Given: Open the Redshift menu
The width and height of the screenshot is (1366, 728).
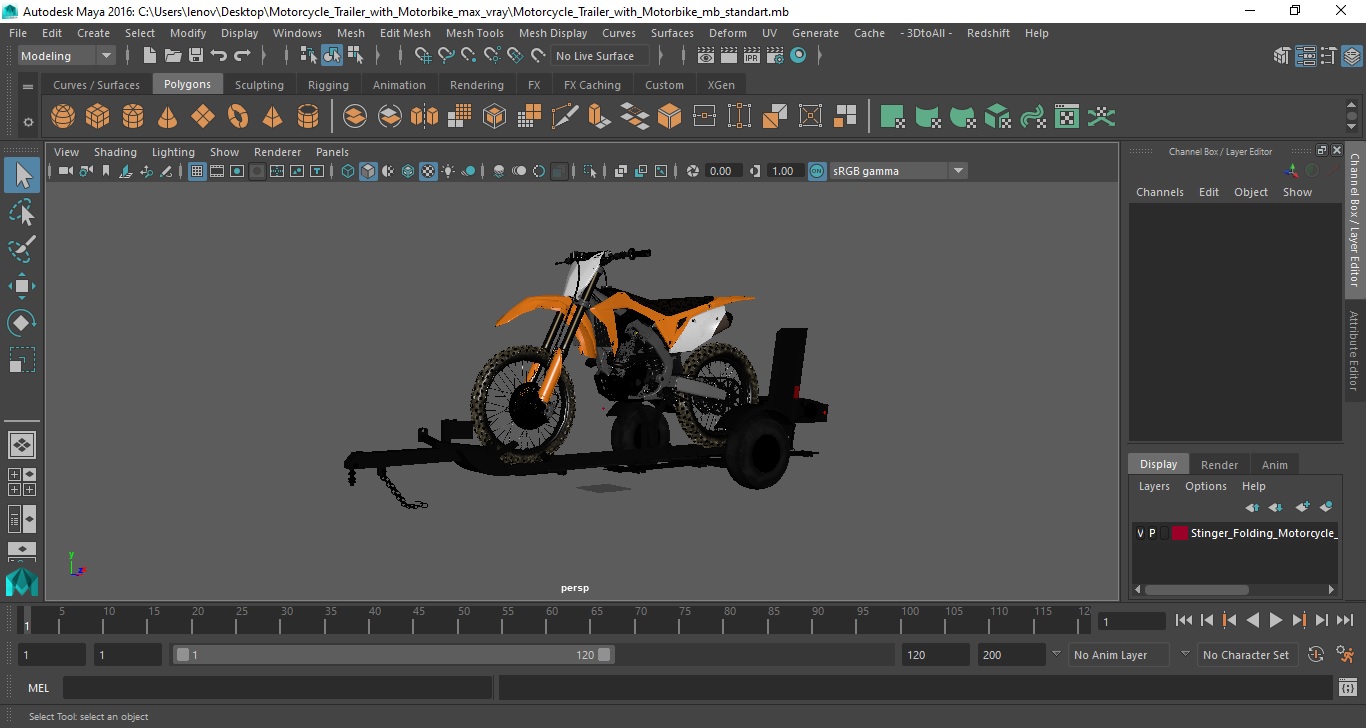Looking at the screenshot, I should tap(988, 33).
